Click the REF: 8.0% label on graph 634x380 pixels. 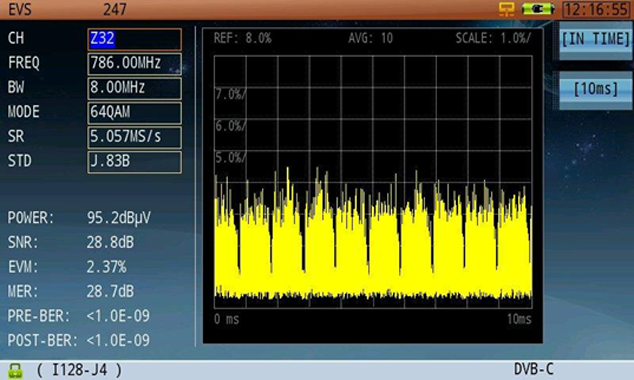pos(243,38)
